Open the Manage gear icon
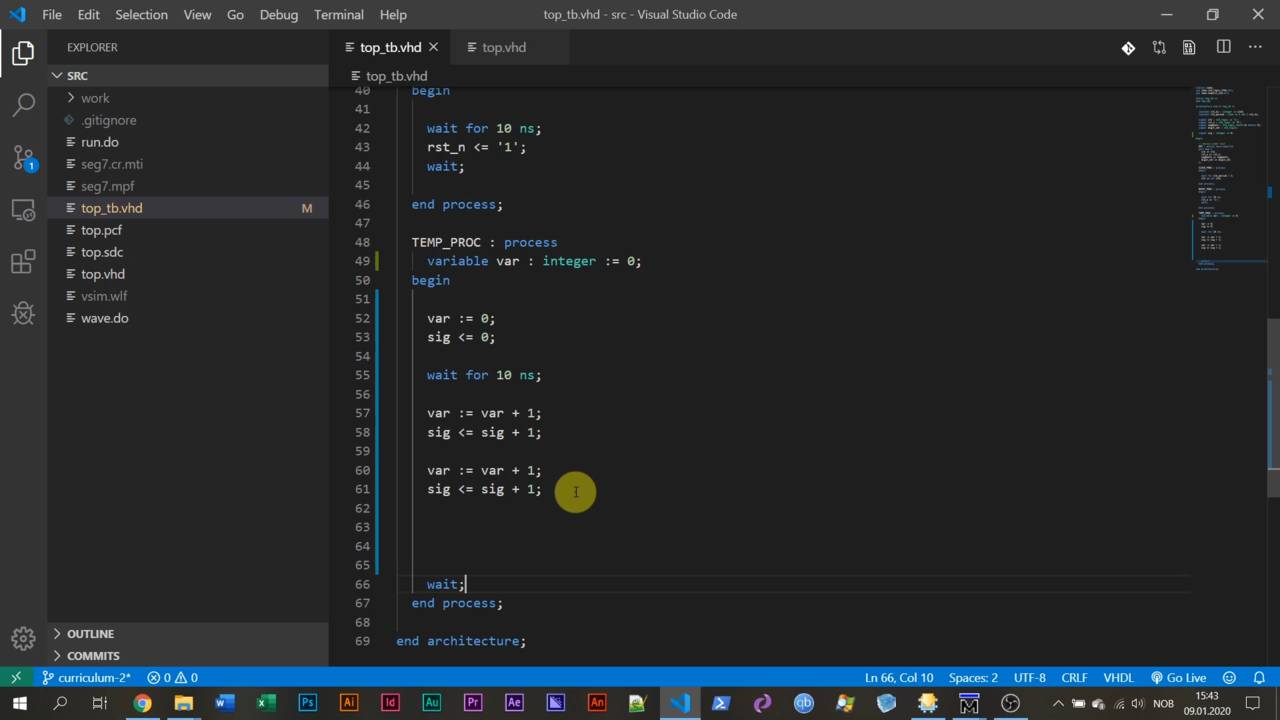Viewport: 1280px width, 720px height. click(23, 638)
